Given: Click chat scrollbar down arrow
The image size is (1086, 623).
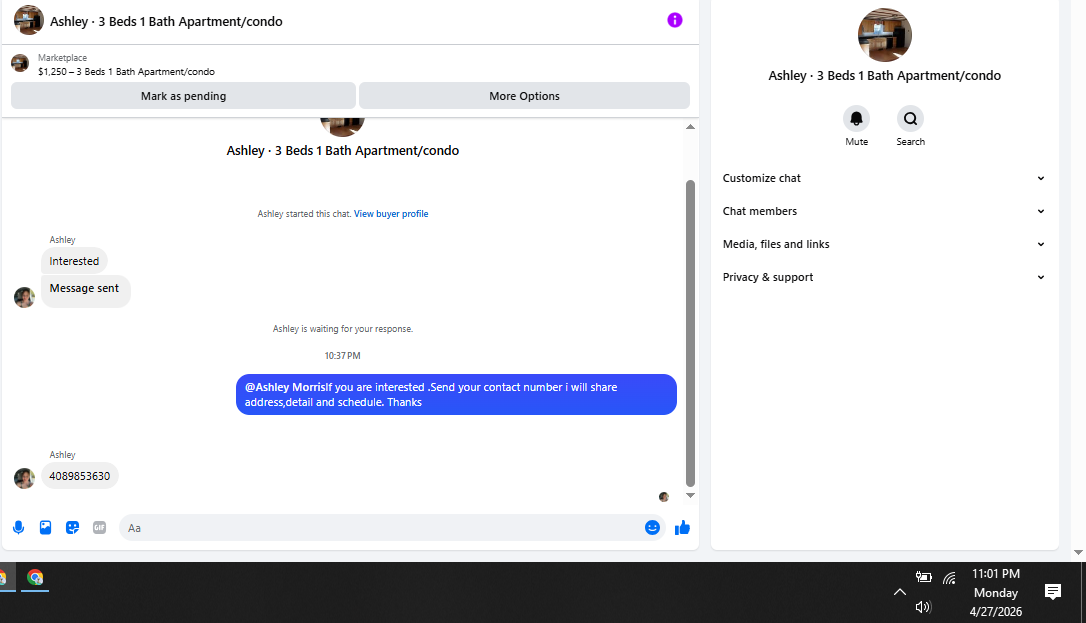Looking at the screenshot, I should tap(690, 496).
